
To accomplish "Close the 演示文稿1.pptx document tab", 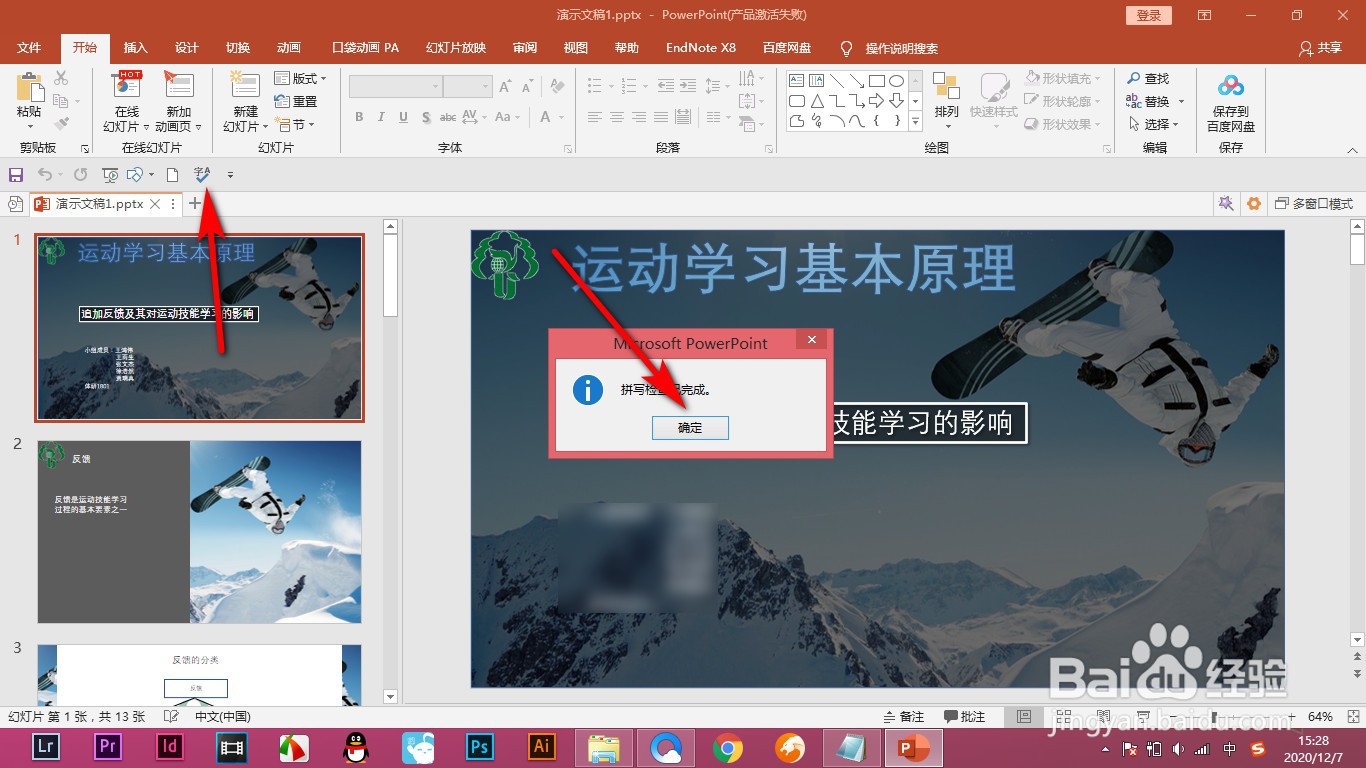I will 155,204.
